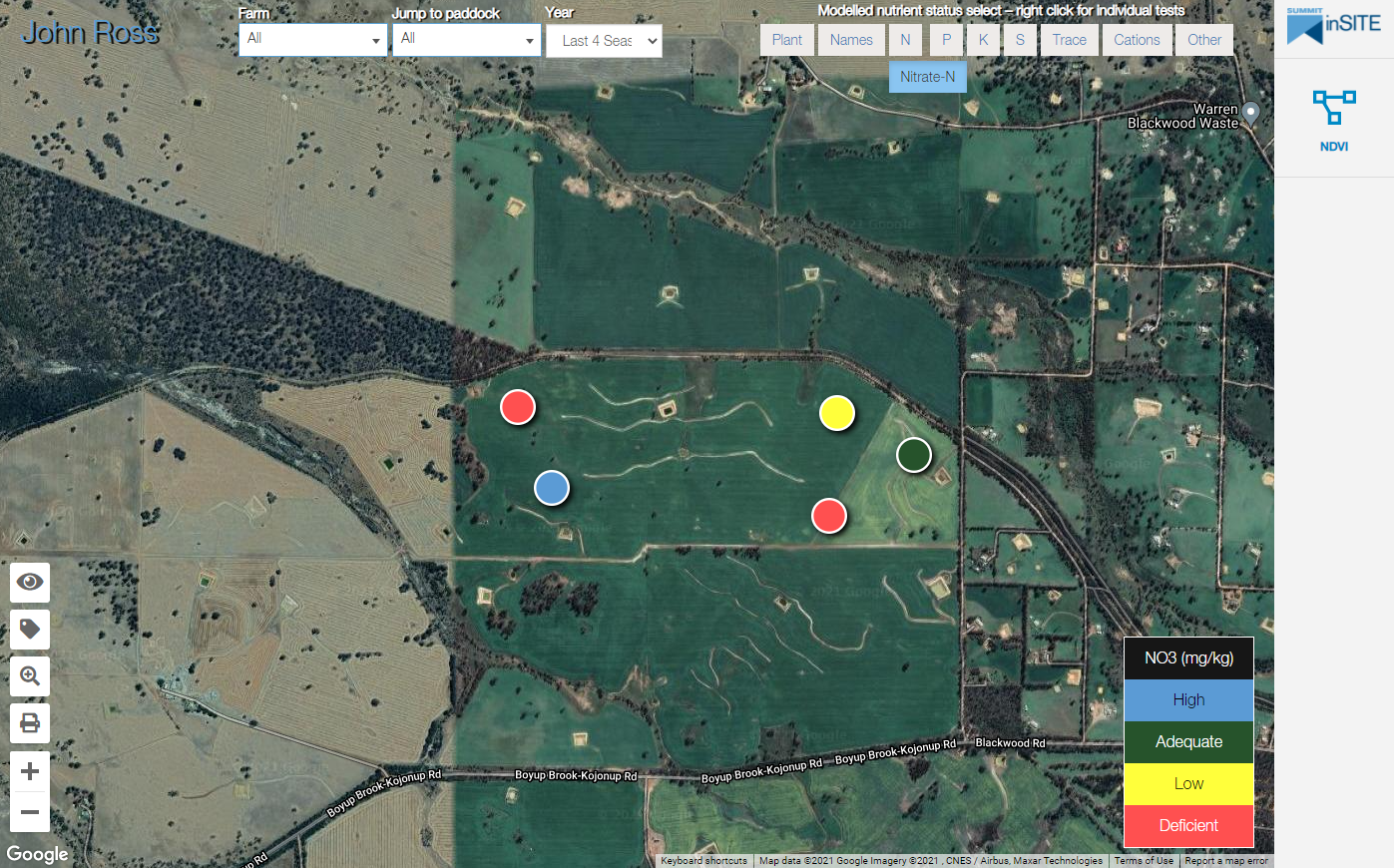Click the magnifier zoom search icon
This screenshot has width=1394, height=868.
coord(30,676)
